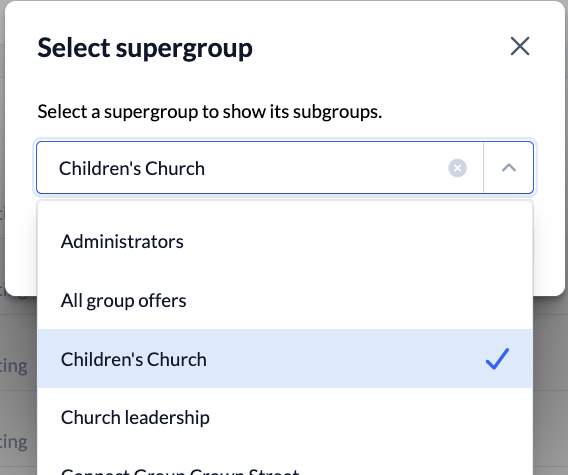Click the lowest dimmed background row at left edge

click(x=13, y=442)
